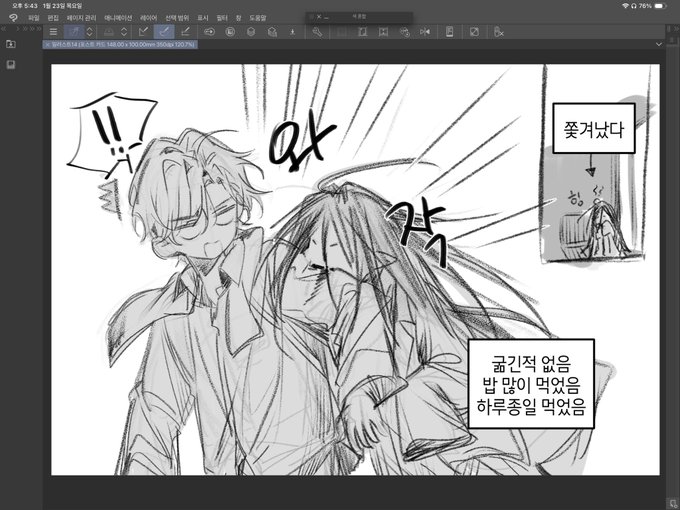
Task: Flip the canvas horizontally
Action: (425, 32)
